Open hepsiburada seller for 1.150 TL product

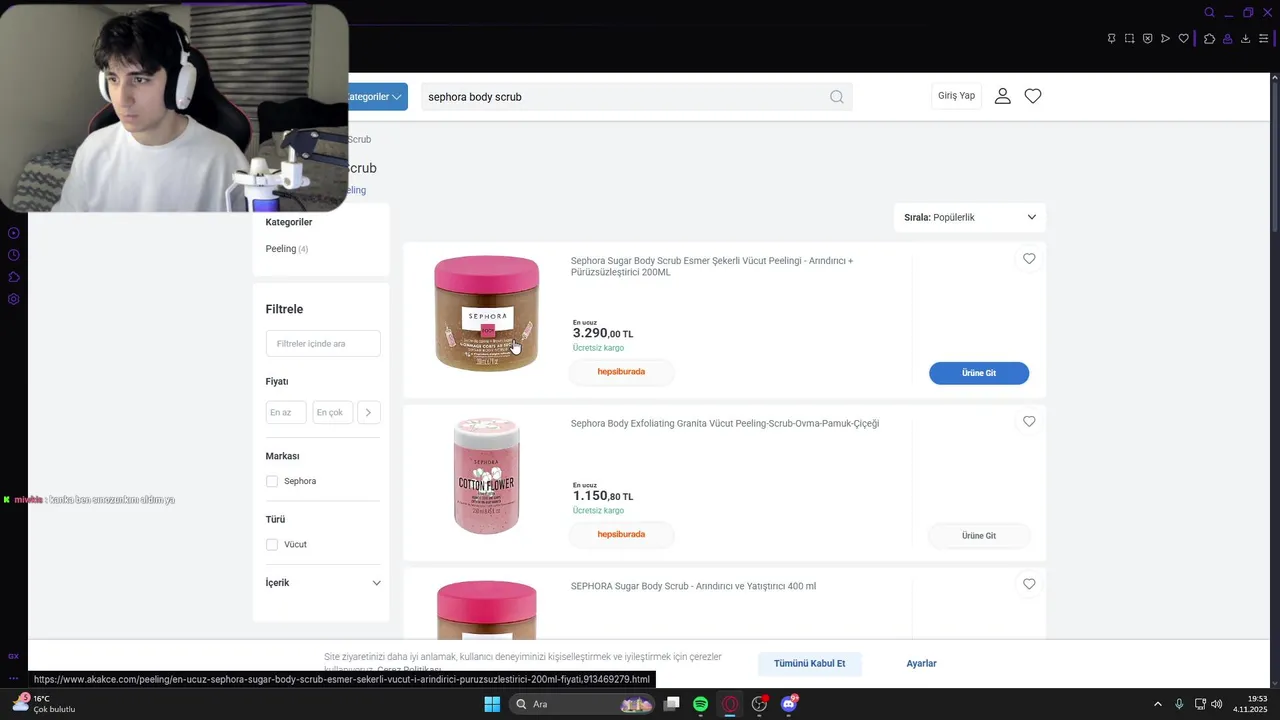[x=621, y=534]
